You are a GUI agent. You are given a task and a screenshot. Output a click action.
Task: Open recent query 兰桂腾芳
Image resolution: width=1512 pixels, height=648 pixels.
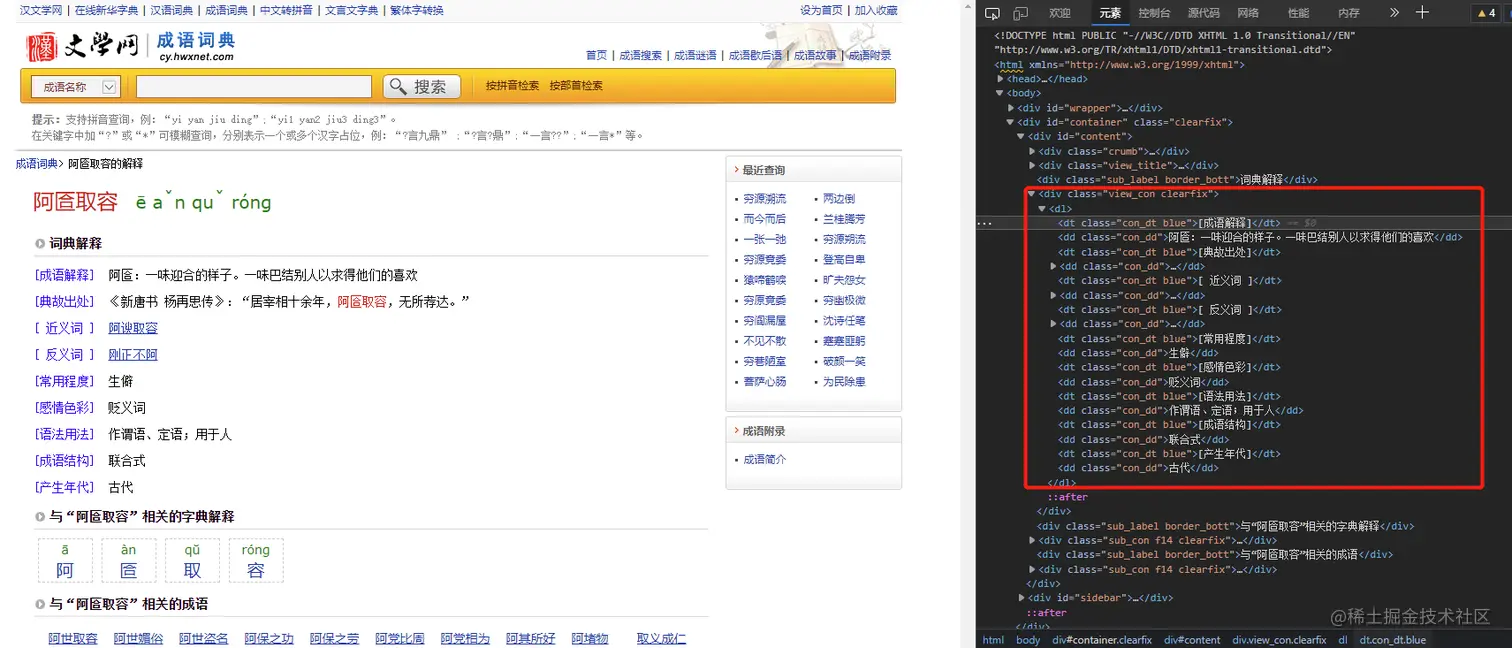pos(844,219)
